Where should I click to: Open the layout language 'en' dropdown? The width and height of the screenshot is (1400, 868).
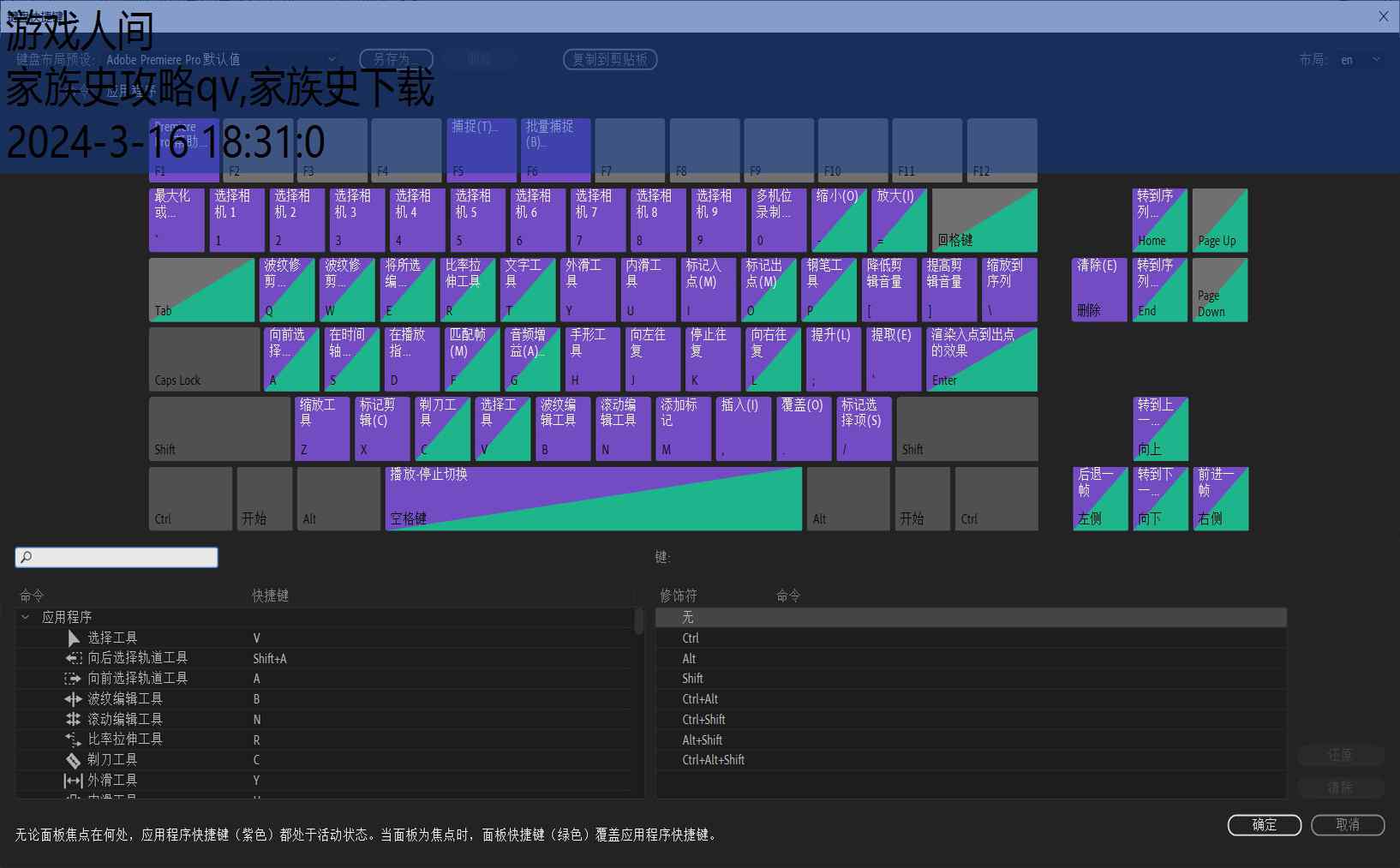click(x=1361, y=59)
